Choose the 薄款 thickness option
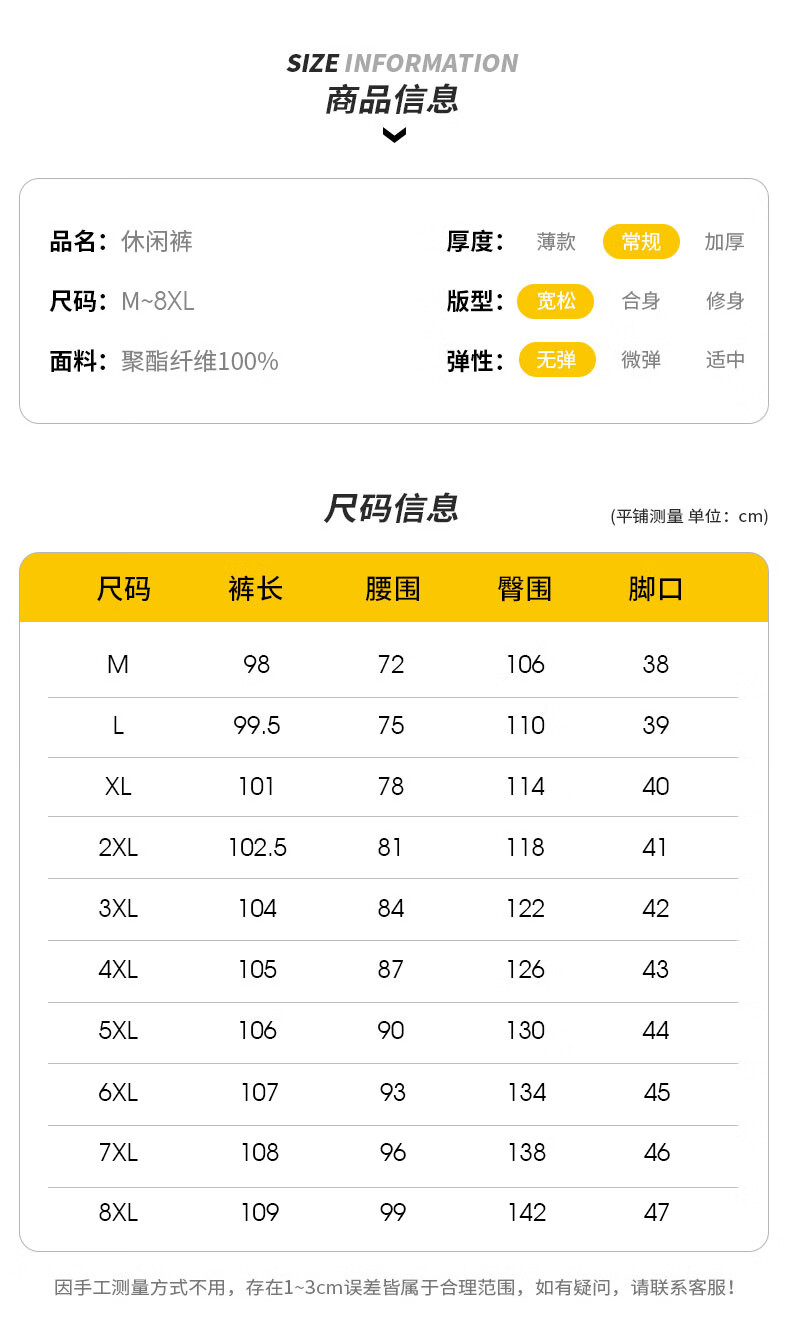Image resolution: width=790 pixels, height=1325 pixels. click(556, 242)
